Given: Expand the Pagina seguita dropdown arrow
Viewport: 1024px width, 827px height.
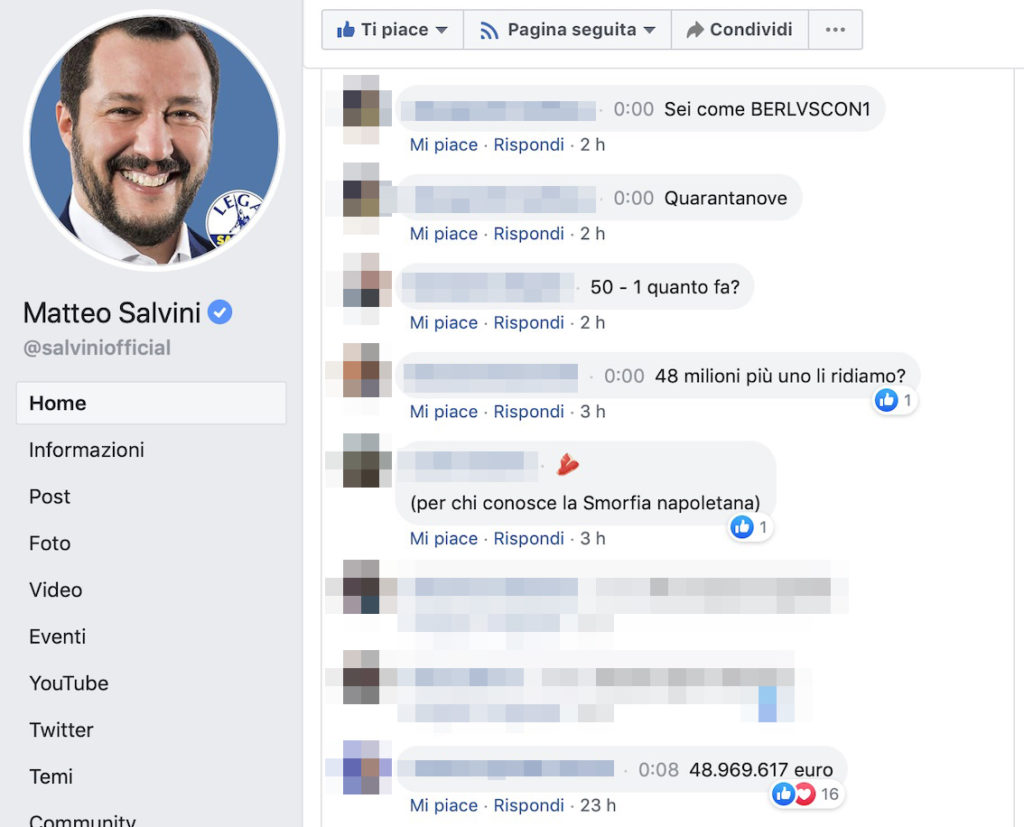Looking at the screenshot, I should tap(649, 30).
